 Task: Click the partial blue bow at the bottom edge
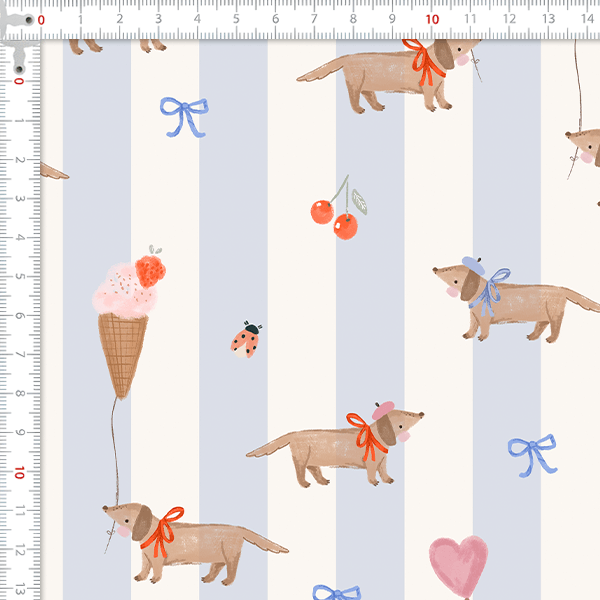(336, 593)
